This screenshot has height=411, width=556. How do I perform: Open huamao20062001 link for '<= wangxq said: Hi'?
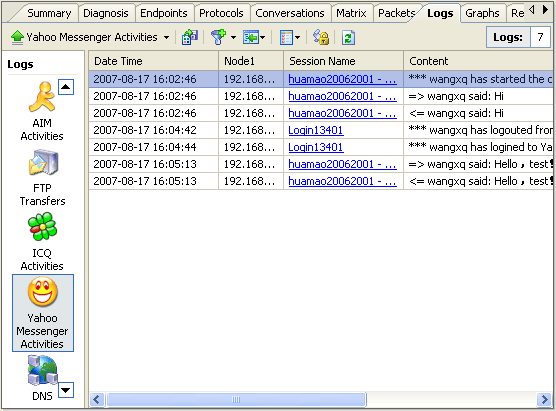(342, 113)
